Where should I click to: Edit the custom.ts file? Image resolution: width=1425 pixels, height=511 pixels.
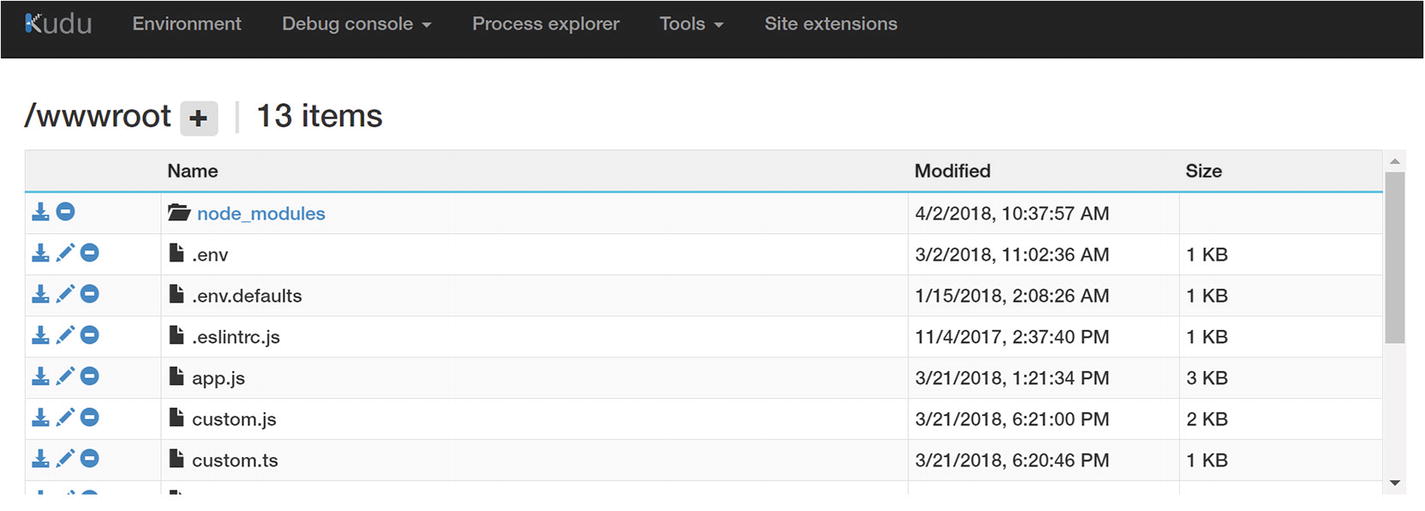pos(65,459)
